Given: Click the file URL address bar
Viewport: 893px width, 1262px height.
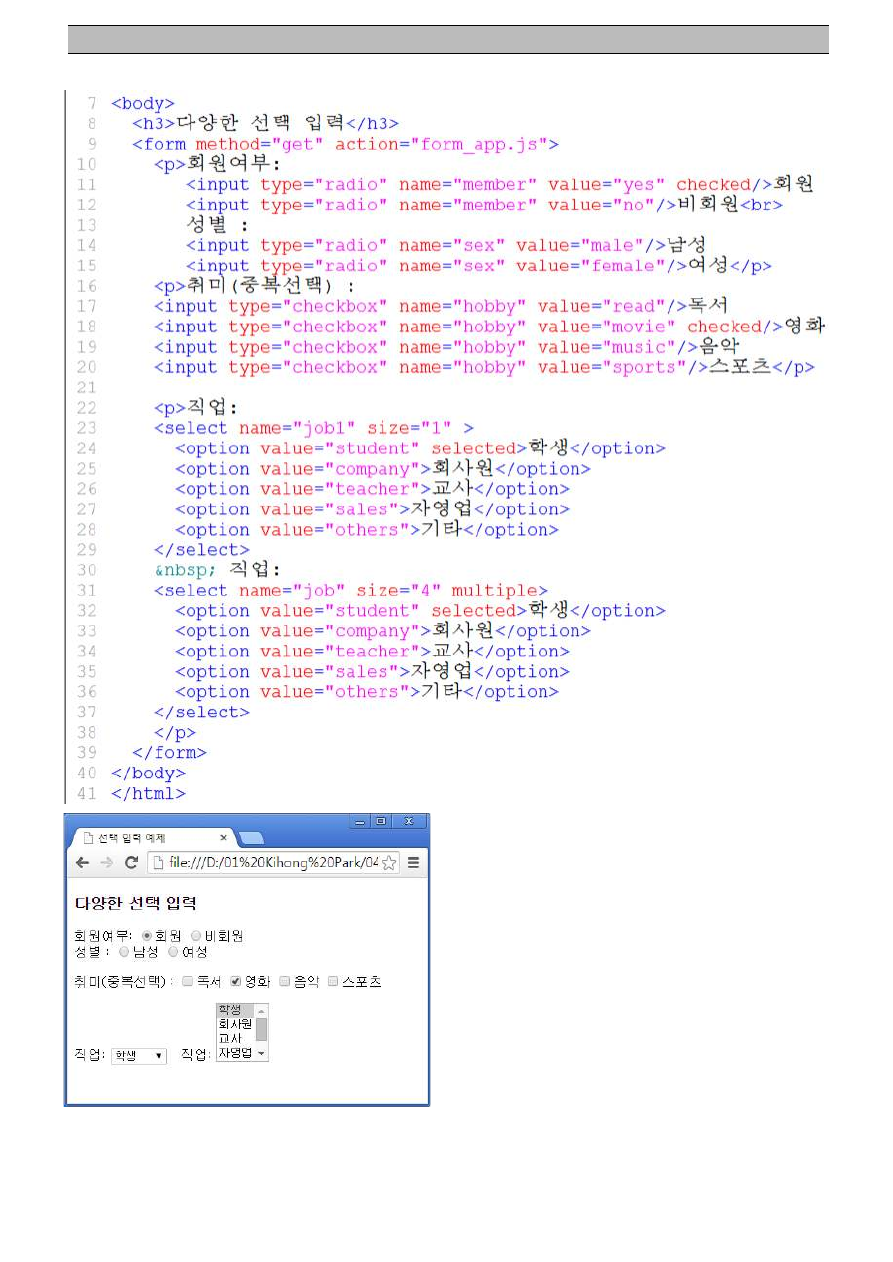Looking at the screenshot, I should (x=265, y=863).
